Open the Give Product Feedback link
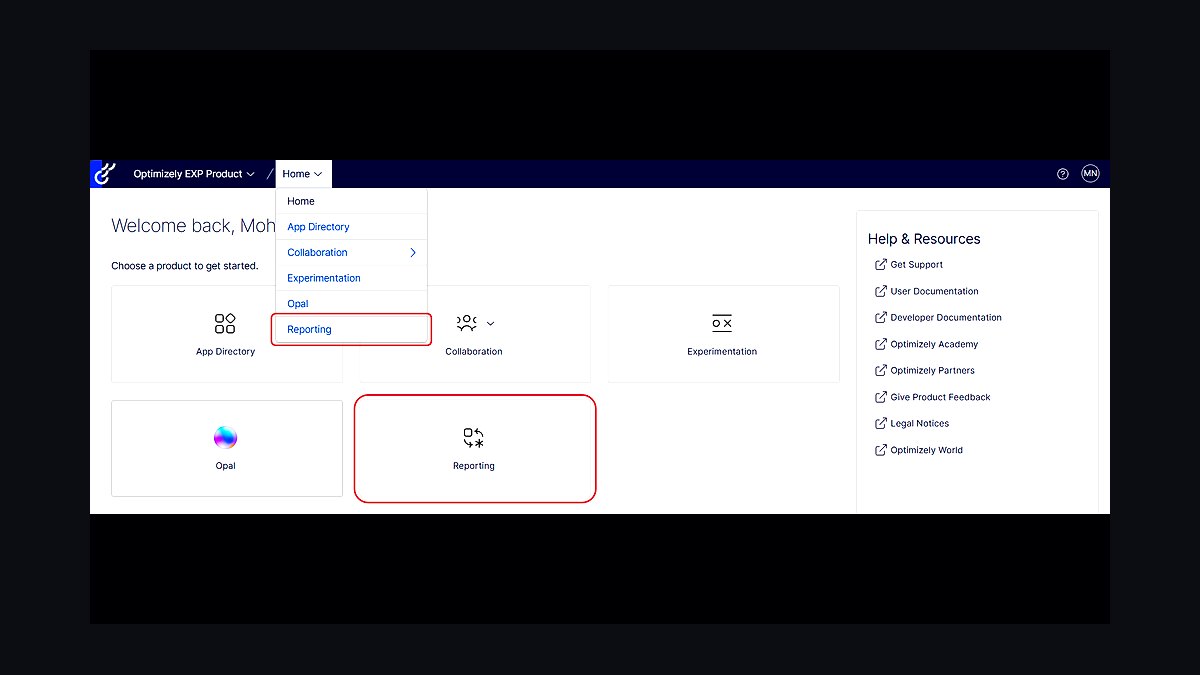This screenshot has width=1200, height=675. click(x=940, y=397)
